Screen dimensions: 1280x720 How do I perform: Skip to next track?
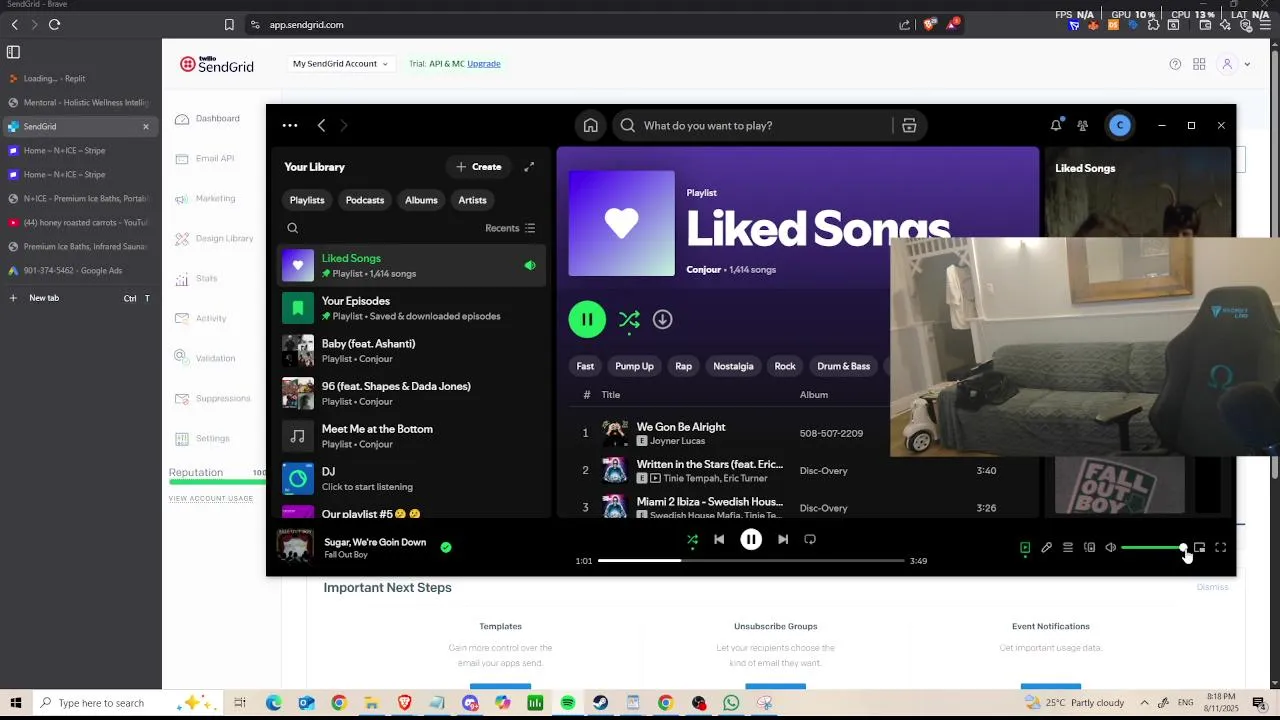(x=783, y=540)
